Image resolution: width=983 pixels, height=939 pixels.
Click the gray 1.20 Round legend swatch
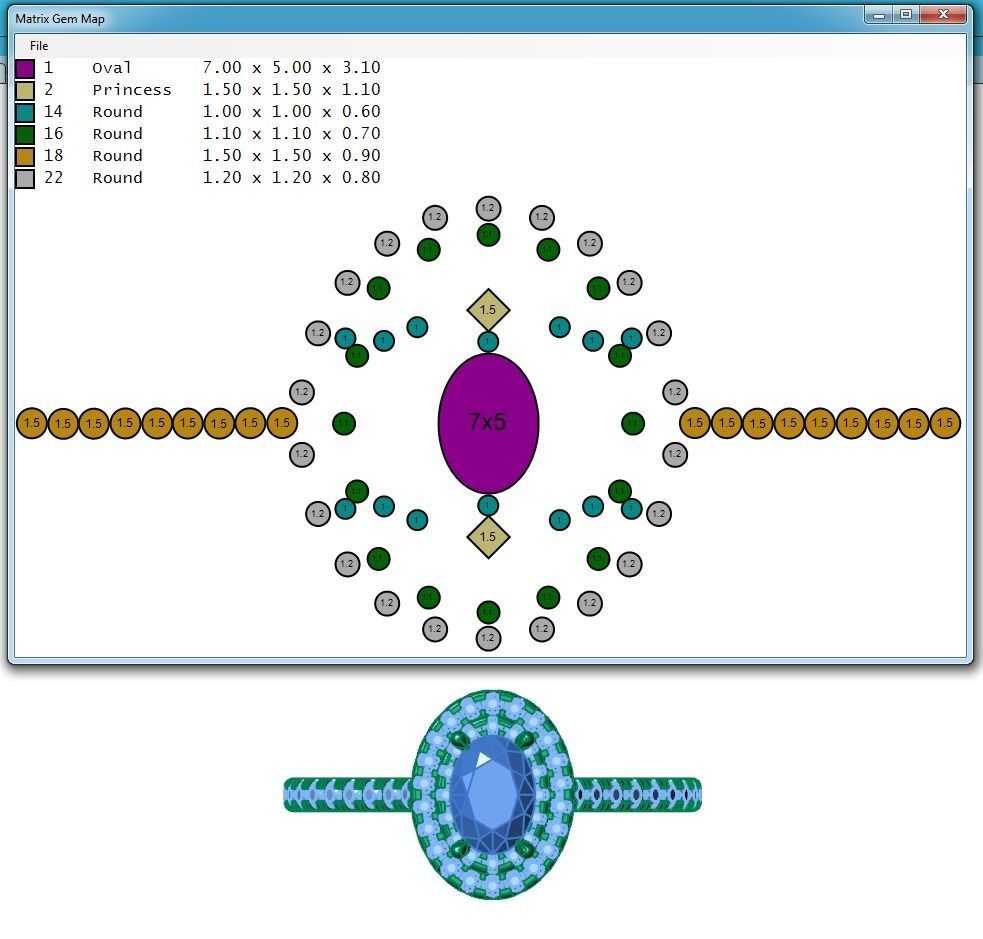(x=24, y=178)
